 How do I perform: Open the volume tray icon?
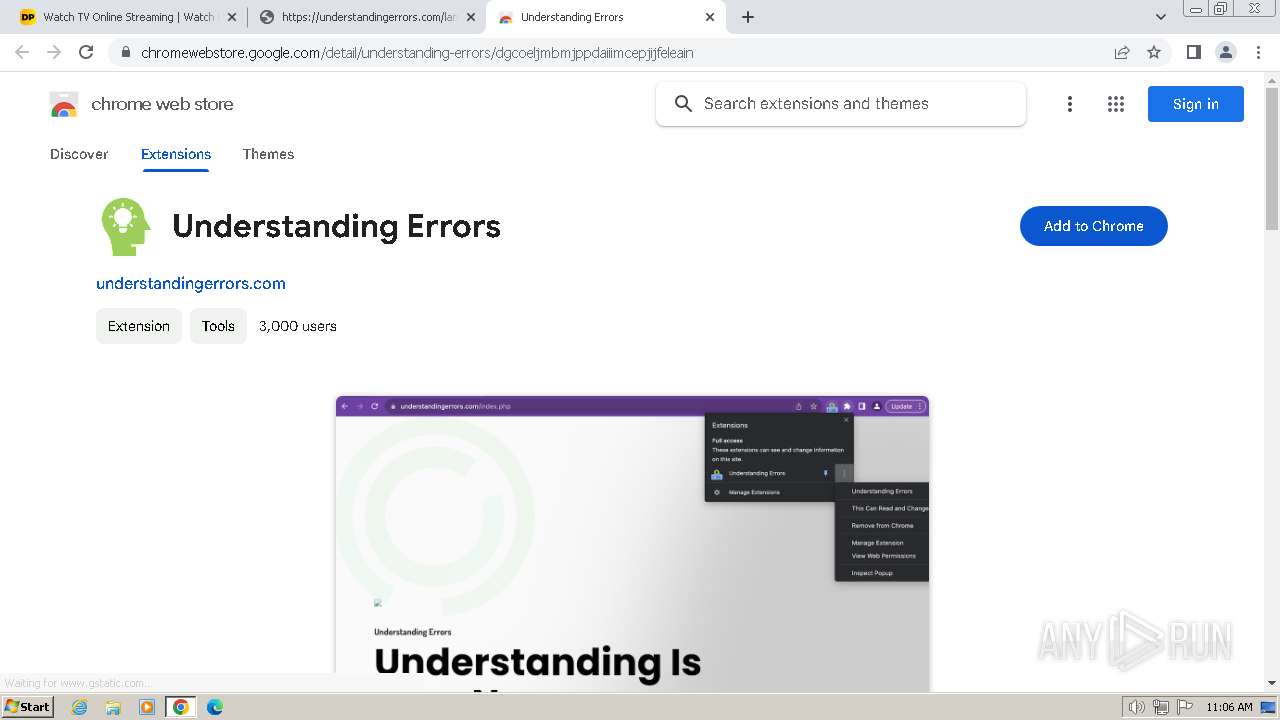coord(1137,707)
